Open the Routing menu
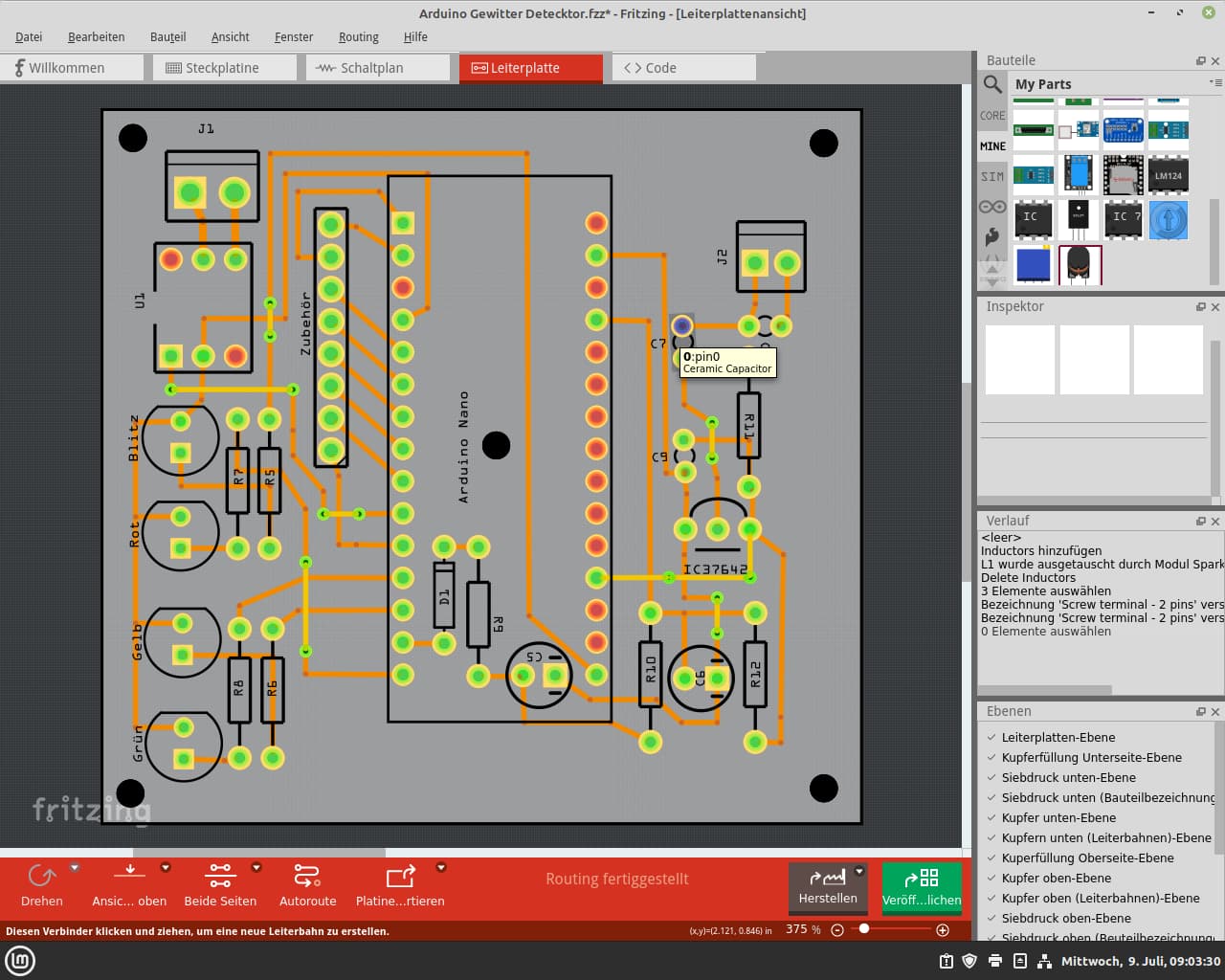 tap(358, 37)
